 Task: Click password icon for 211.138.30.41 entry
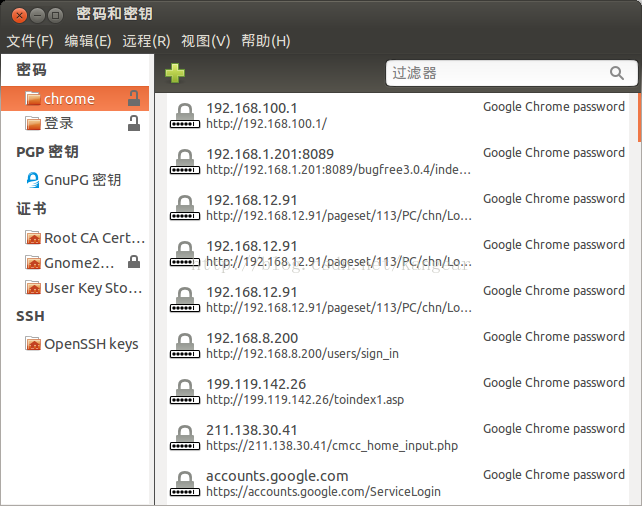pos(185,438)
